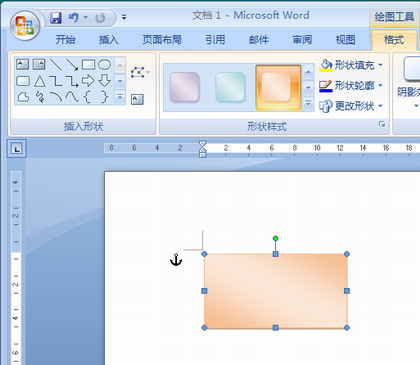Choose the right brace shape

(x=104, y=97)
